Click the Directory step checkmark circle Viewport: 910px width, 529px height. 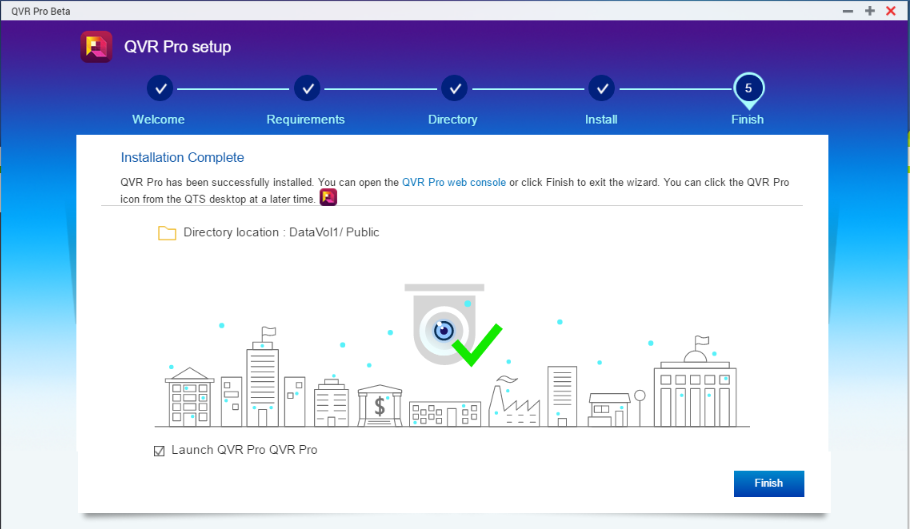(x=453, y=88)
